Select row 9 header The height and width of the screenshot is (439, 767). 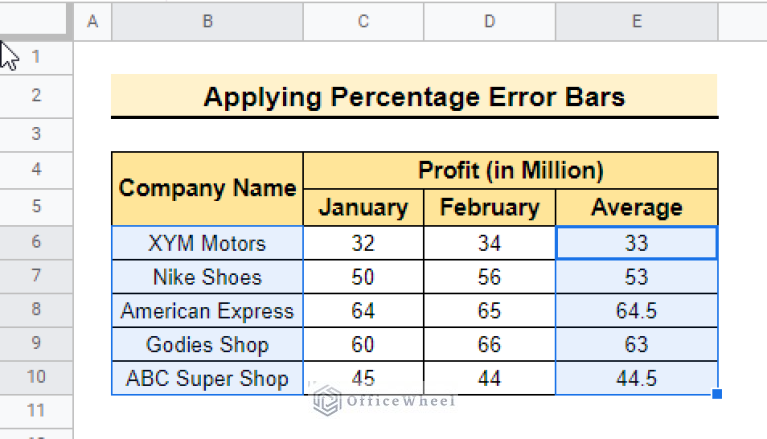(x=36, y=344)
